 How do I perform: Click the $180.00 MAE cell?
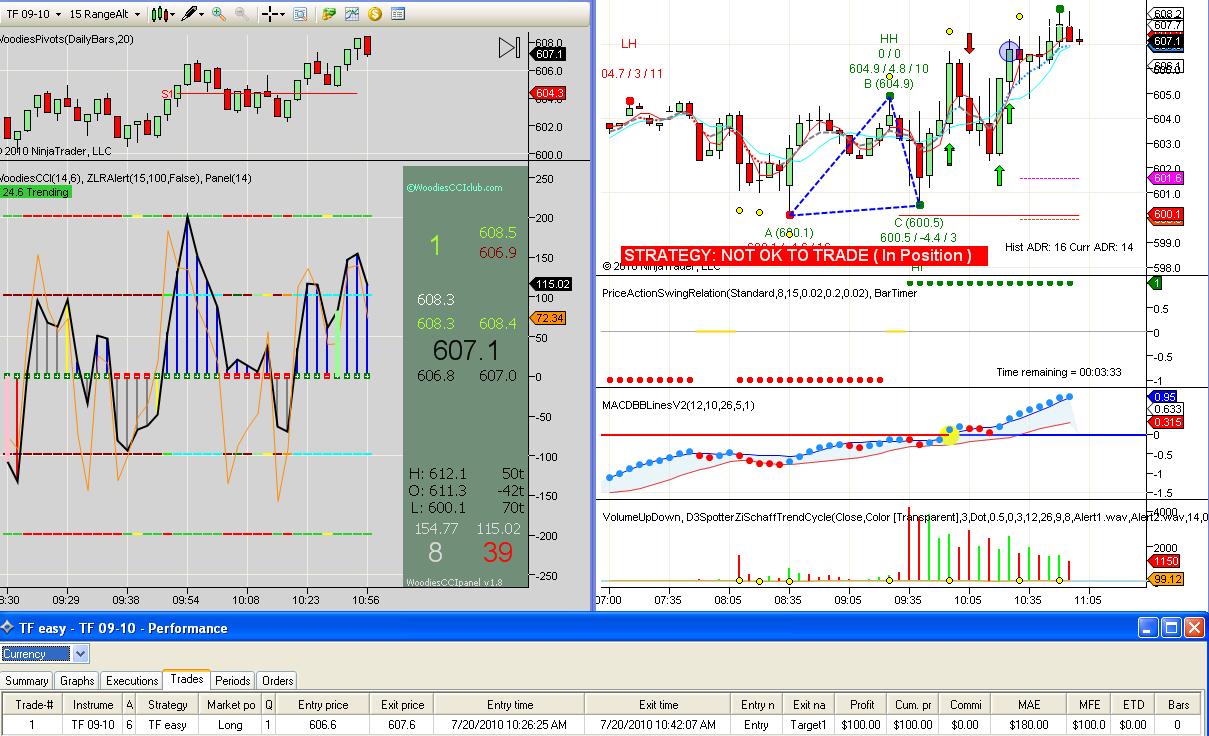(1027, 725)
